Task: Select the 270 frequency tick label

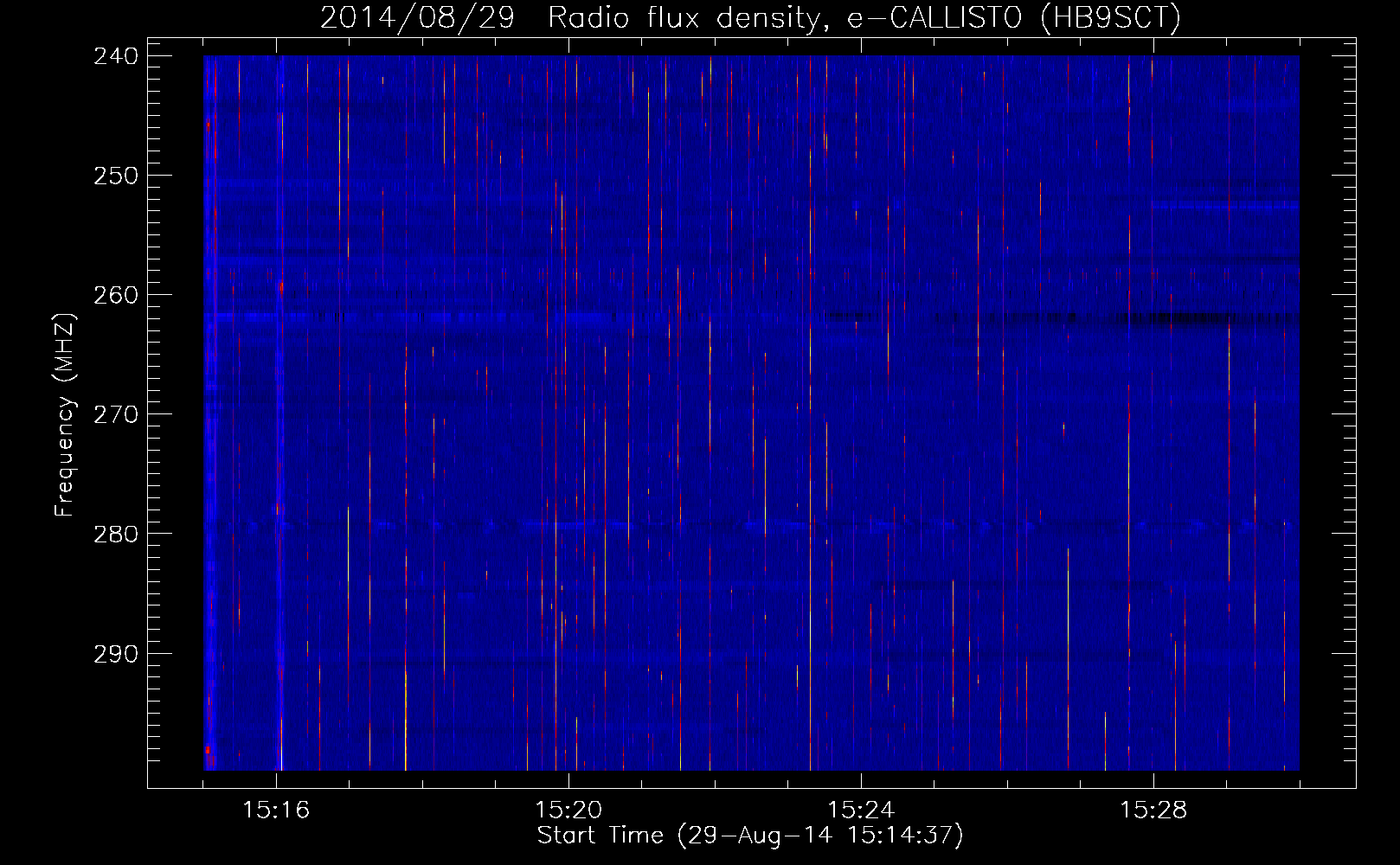Action: 116,414
